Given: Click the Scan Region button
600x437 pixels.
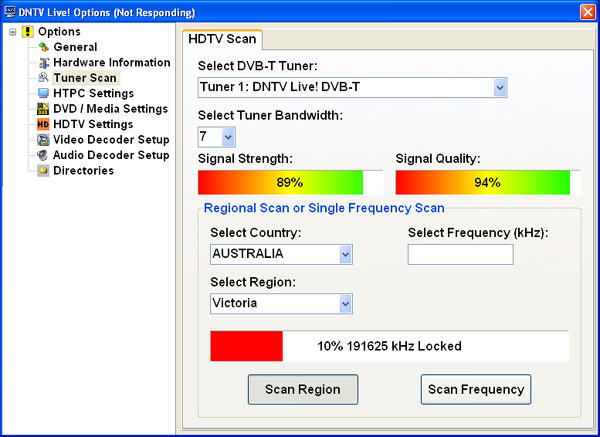Looking at the screenshot, I should tap(303, 390).
